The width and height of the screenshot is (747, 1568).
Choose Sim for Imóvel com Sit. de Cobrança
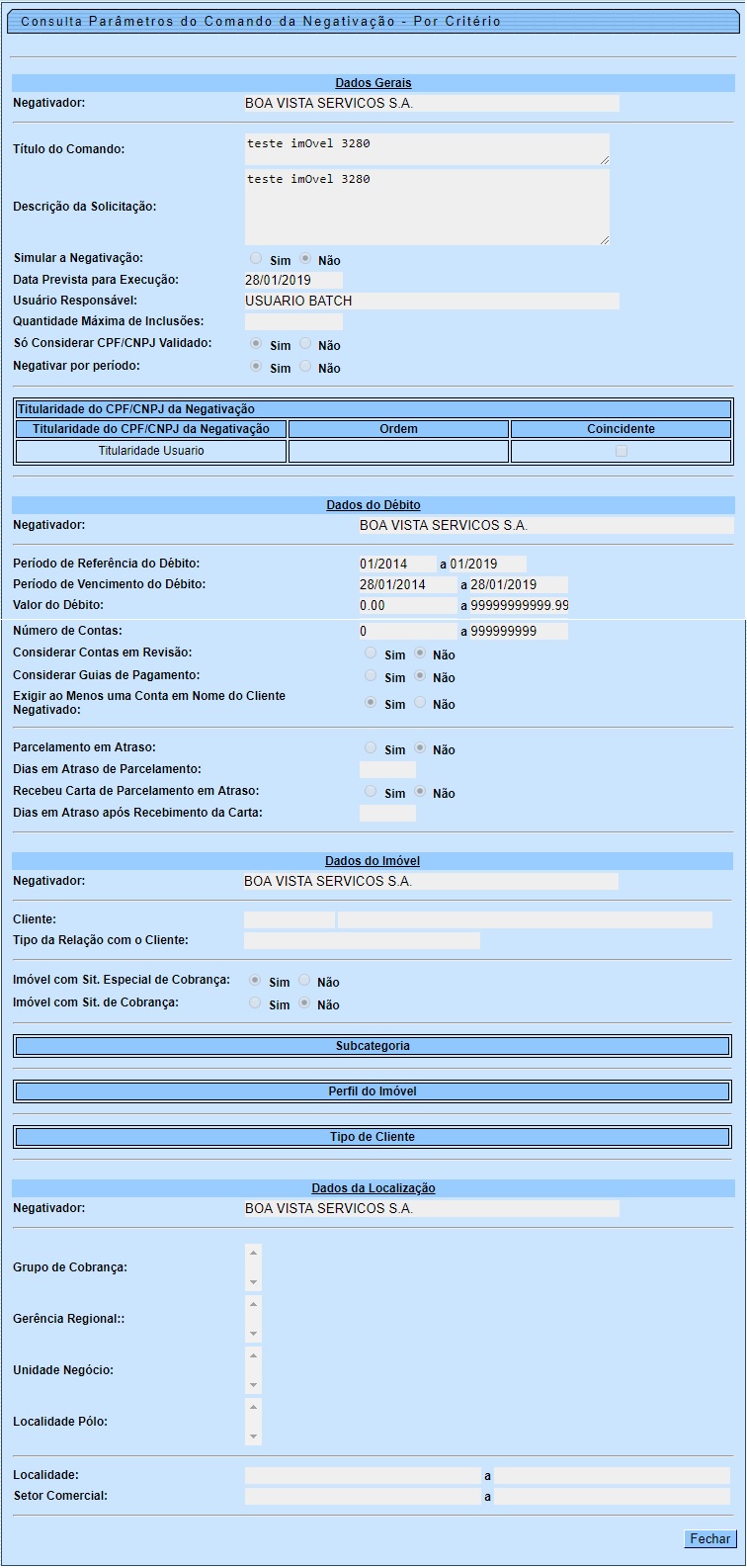pos(256,1003)
